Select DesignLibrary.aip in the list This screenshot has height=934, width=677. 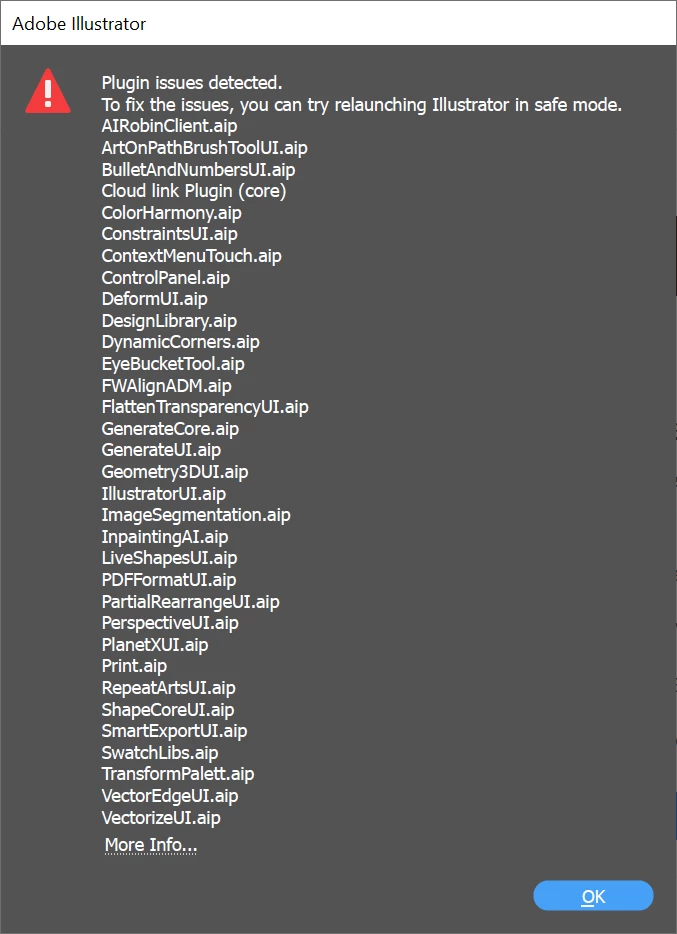170,320
